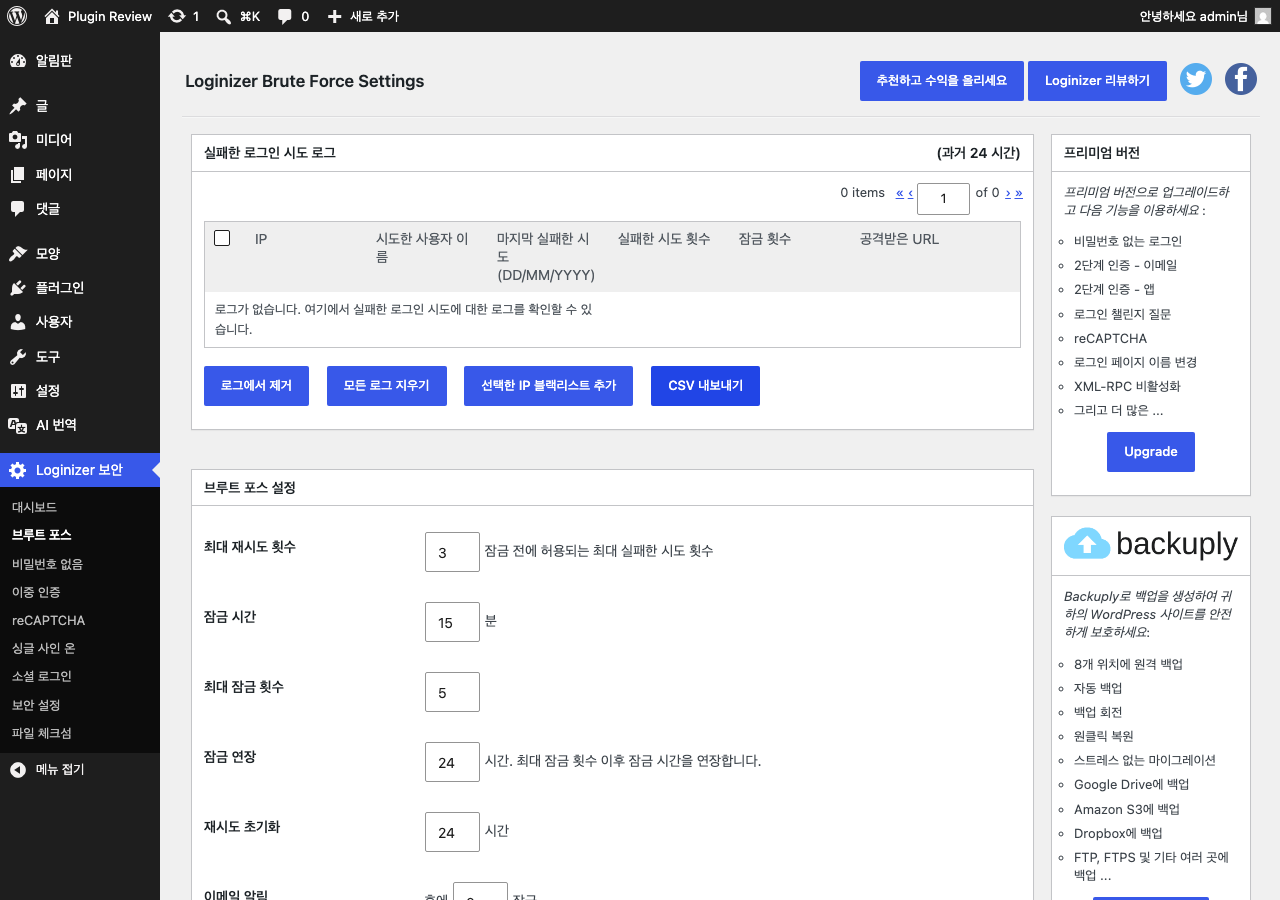Screen dimensions: 1280x900
Task: Open the admin user avatar
Action: click(1263, 16)
